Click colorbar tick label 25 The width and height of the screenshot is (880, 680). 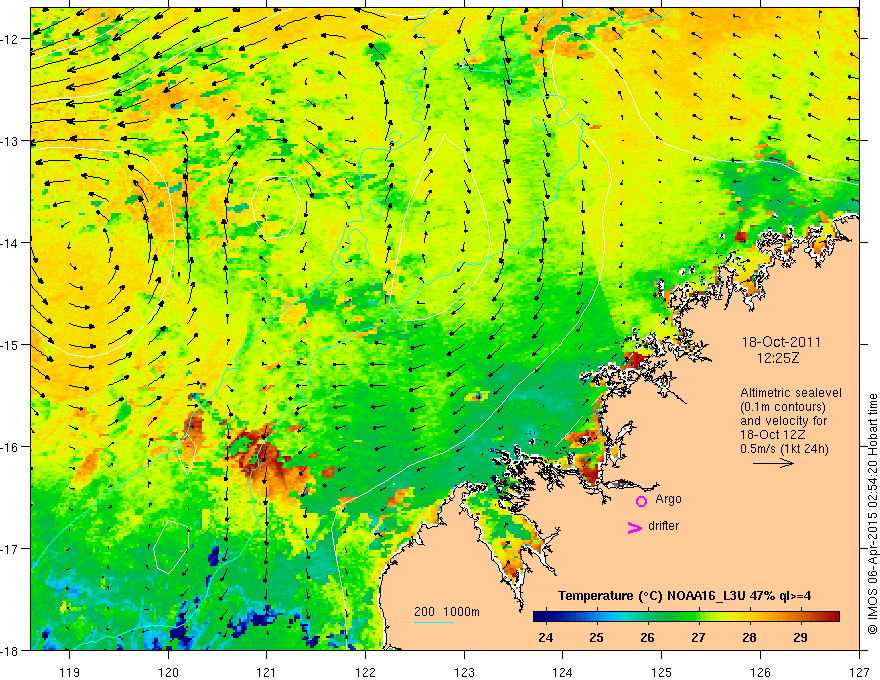(596, 637)
